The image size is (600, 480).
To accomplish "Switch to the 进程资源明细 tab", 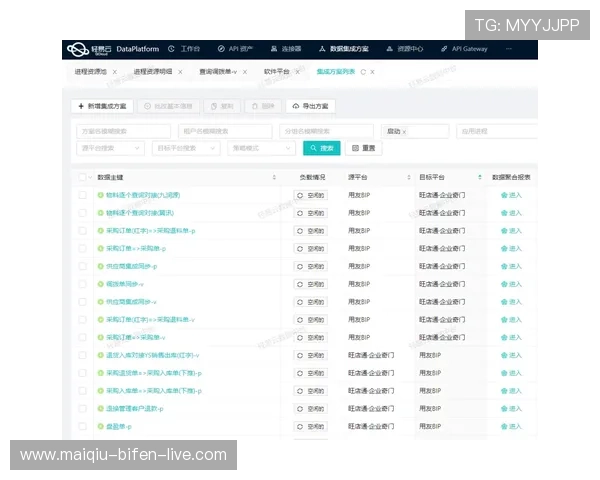I will (153, 72).
